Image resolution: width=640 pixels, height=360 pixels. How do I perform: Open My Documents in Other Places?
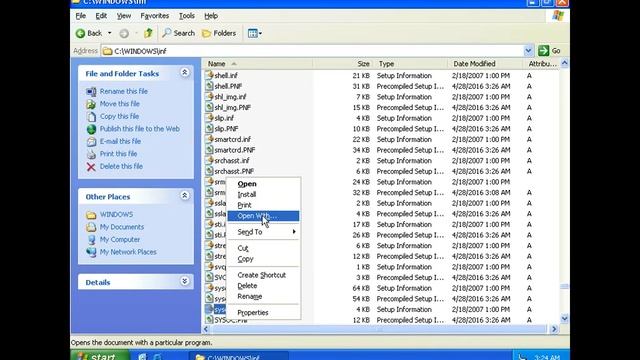click(122, 227)
